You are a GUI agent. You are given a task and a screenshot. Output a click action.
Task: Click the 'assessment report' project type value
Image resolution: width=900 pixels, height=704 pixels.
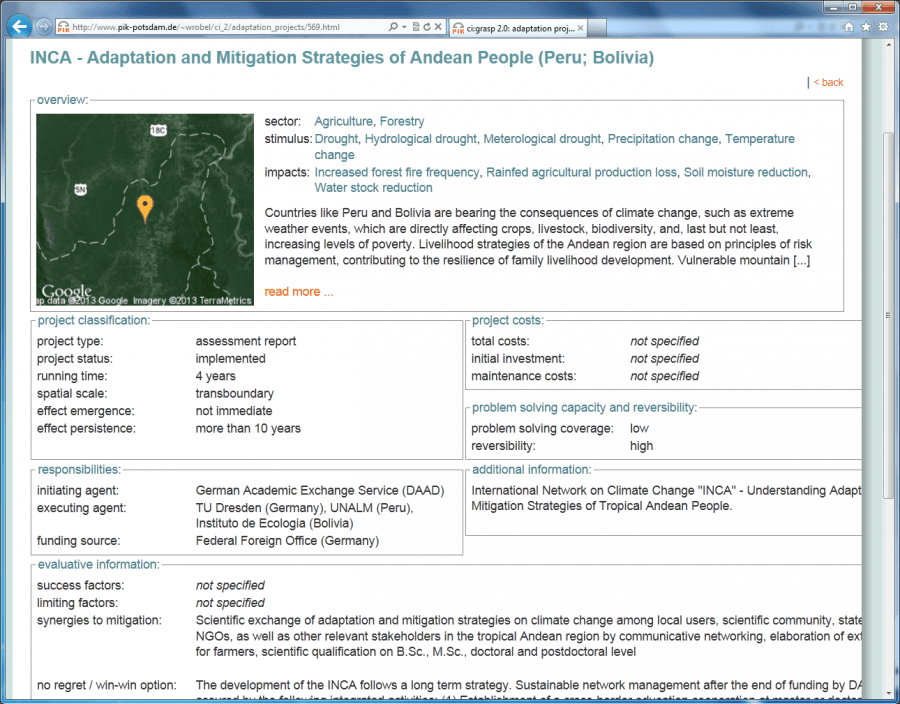(246, 341)
